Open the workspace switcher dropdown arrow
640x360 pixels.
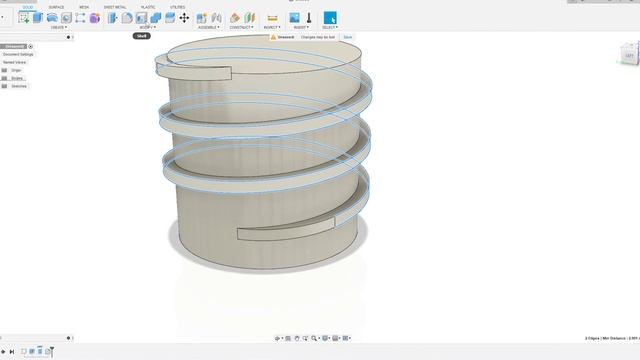click(2, 18)
